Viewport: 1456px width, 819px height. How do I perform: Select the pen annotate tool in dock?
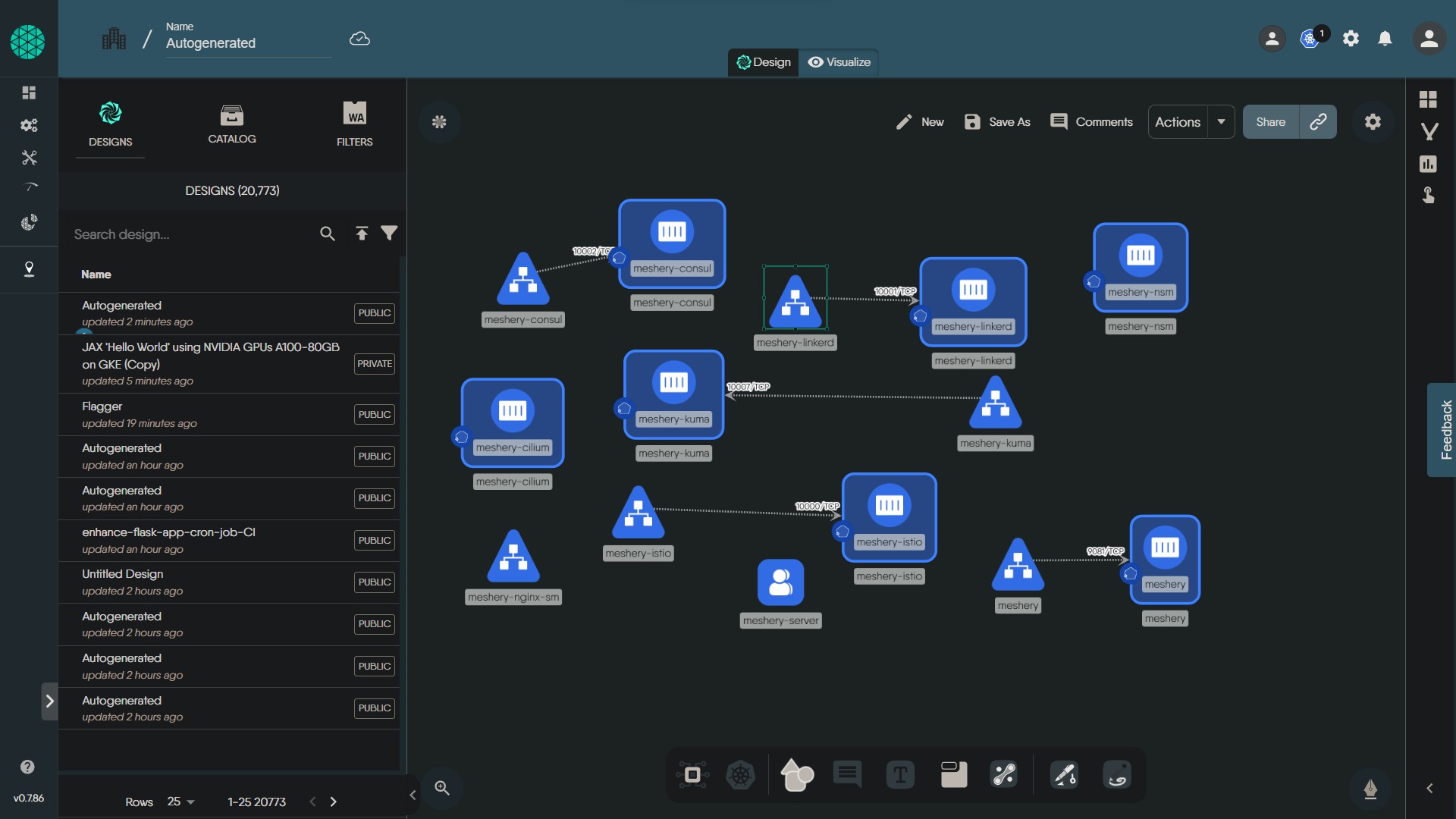click(1064, 775)
